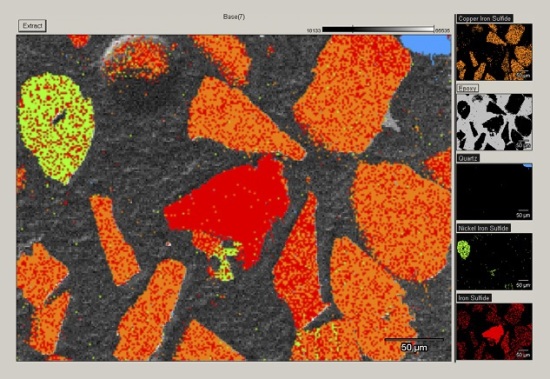The height and width of the screenshot is (379, 550).
Task: Click the blue quartz region in map
Action: click(x=425, y=46)
